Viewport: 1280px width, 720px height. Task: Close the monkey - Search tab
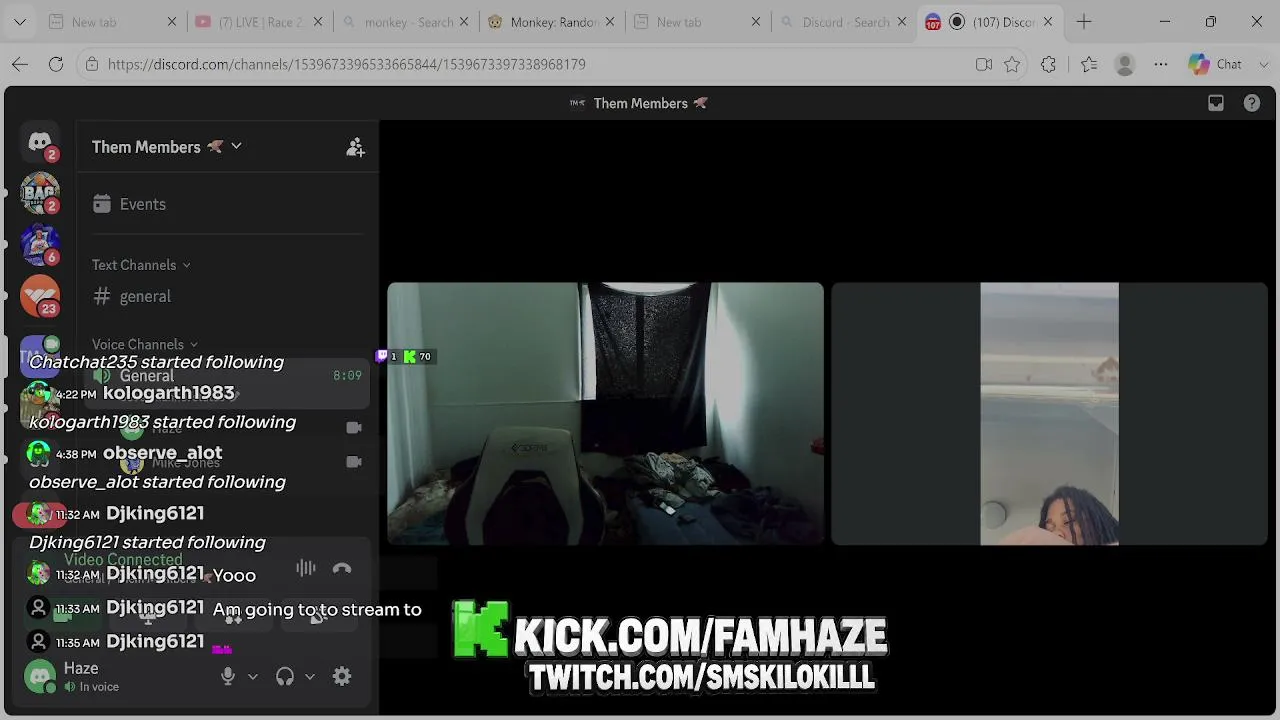click(463, 22)
